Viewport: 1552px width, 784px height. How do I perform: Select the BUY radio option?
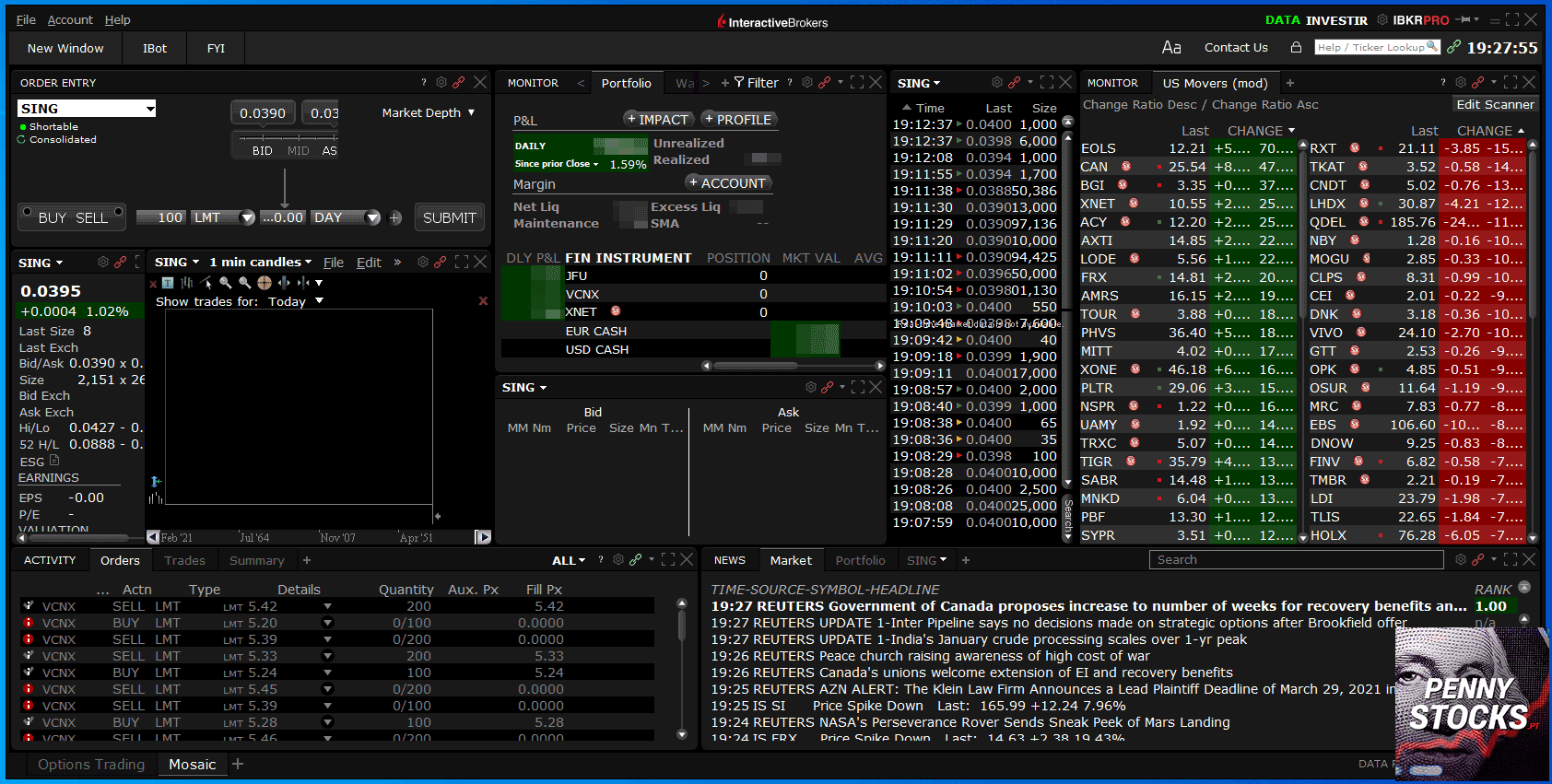[27, 212]
